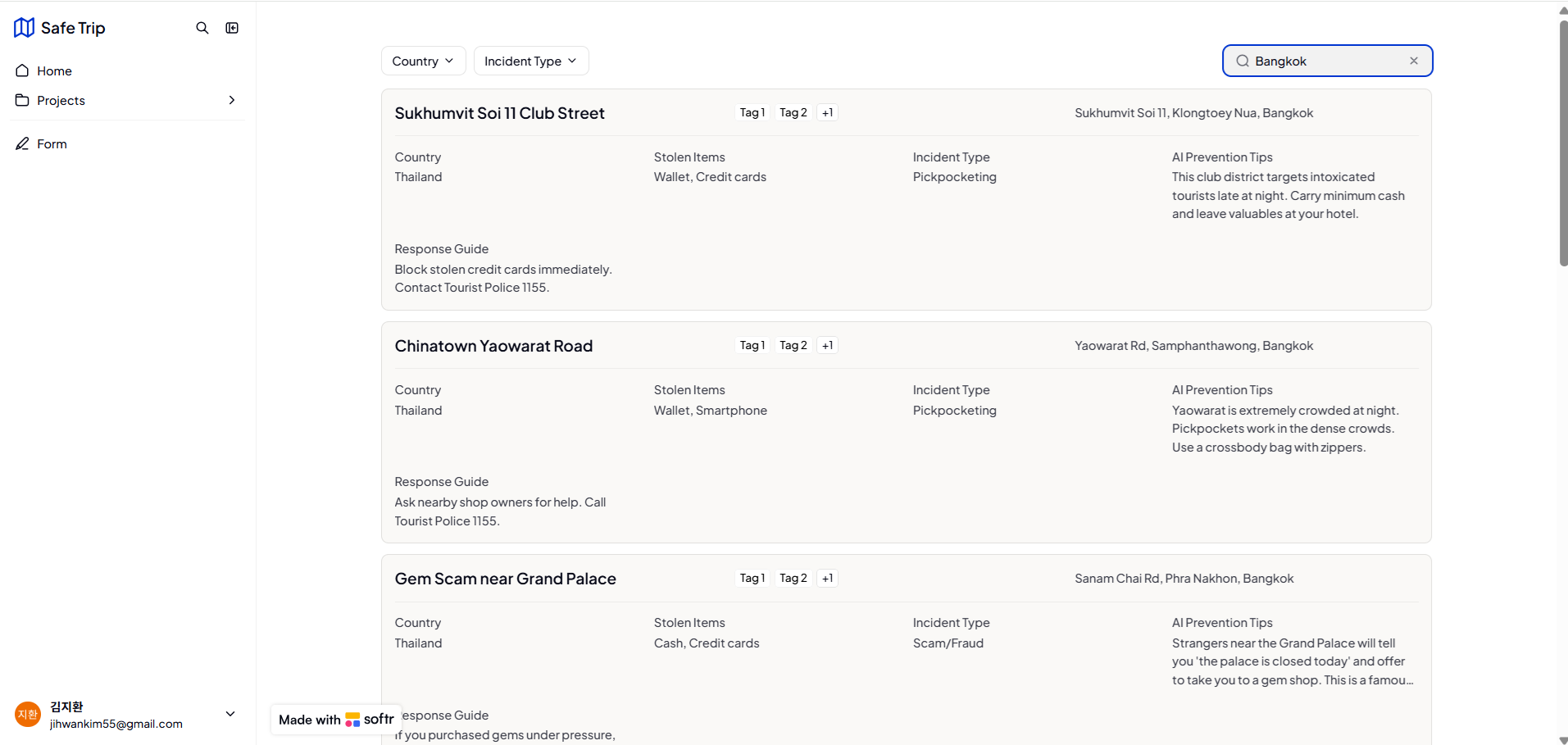Open the Incident Type filter dropdown
The image size is (1568, 745).
point(530,61)
